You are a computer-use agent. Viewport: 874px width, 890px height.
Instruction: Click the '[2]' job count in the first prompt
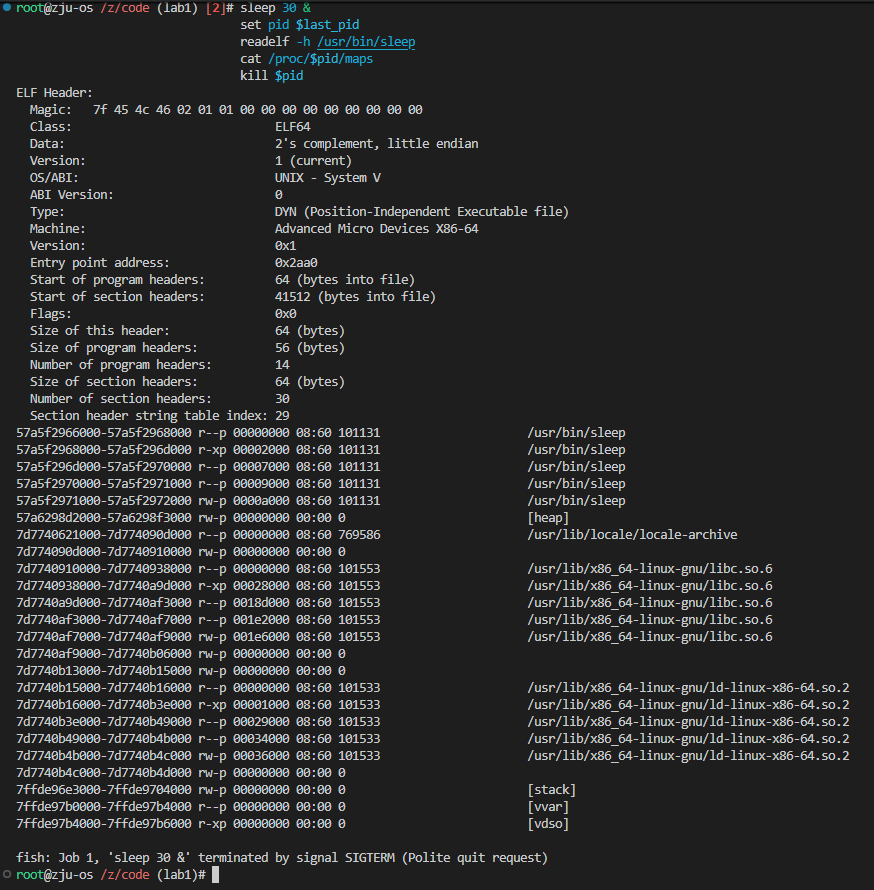click(x=216, y=8)
